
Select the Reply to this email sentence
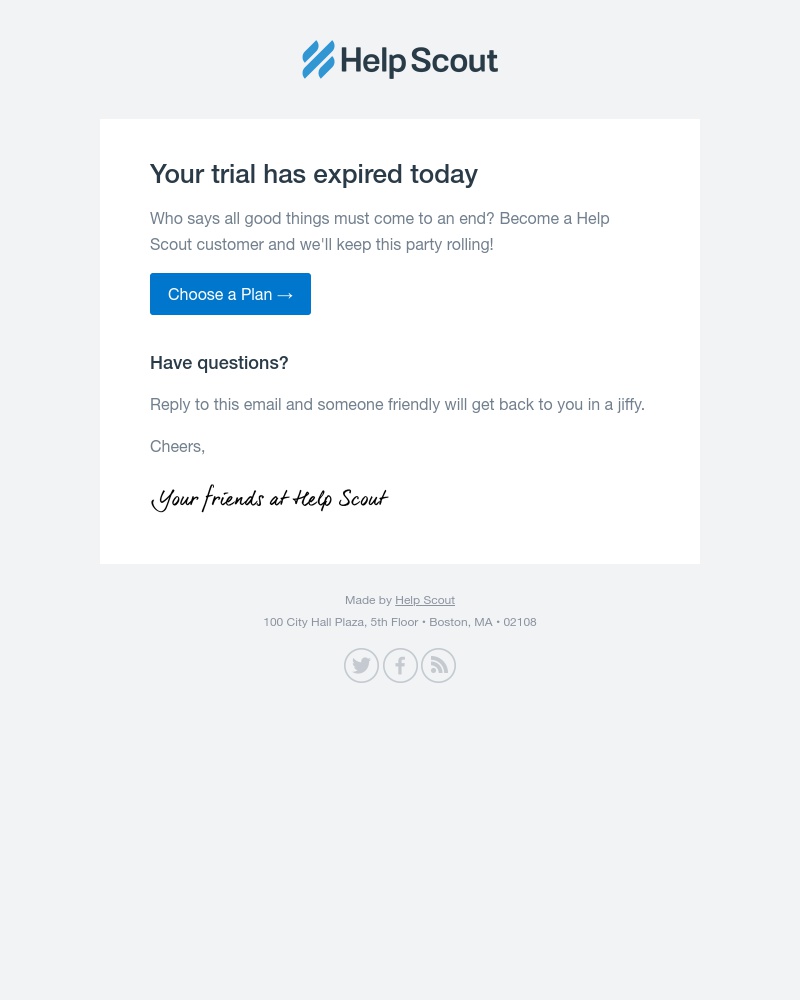[x=396, y=404]
